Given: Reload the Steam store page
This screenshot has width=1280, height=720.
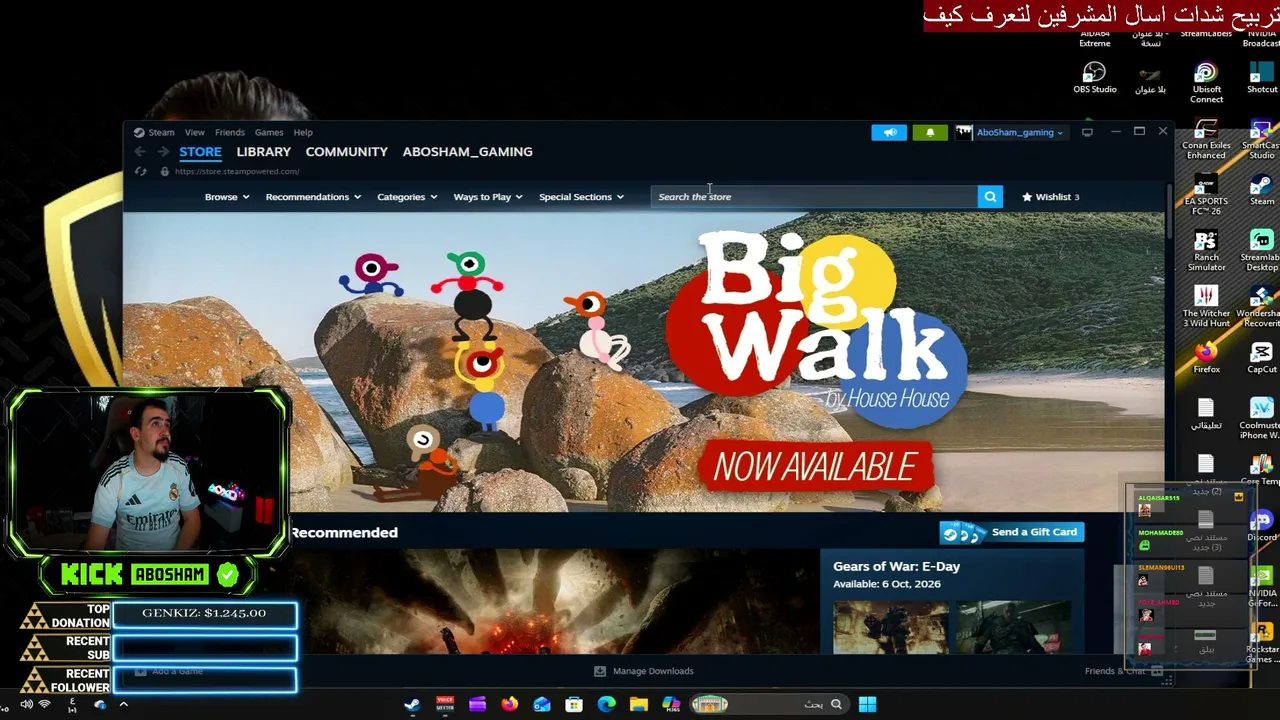Looking at the screenshot, I should point(141,172).
